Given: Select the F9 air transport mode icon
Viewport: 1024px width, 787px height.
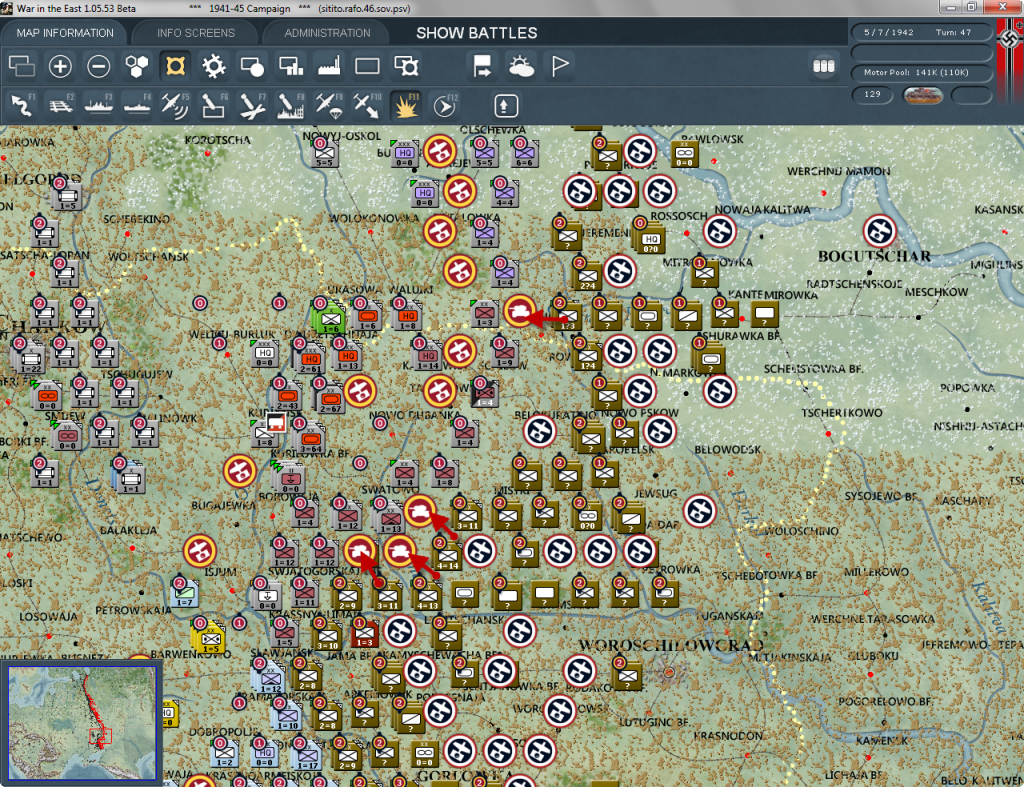Looking at the screenshot, I should coord(328,105).
